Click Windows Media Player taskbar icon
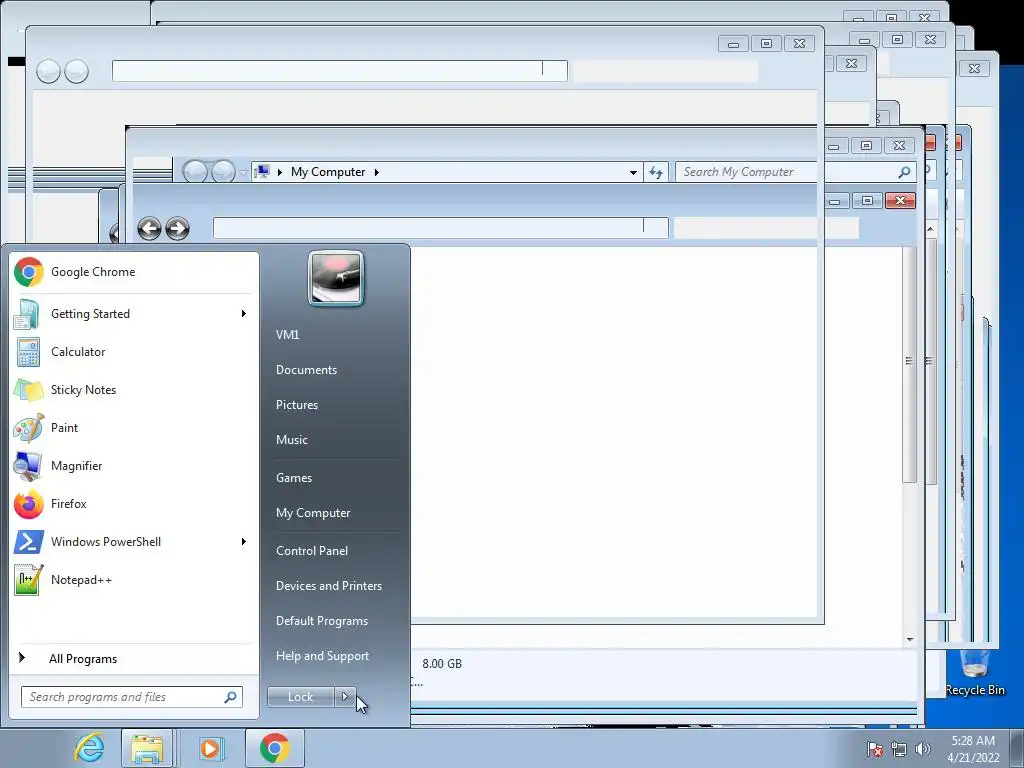The image size is (1024, 768). pyautogui.click(x=210, y=748)
